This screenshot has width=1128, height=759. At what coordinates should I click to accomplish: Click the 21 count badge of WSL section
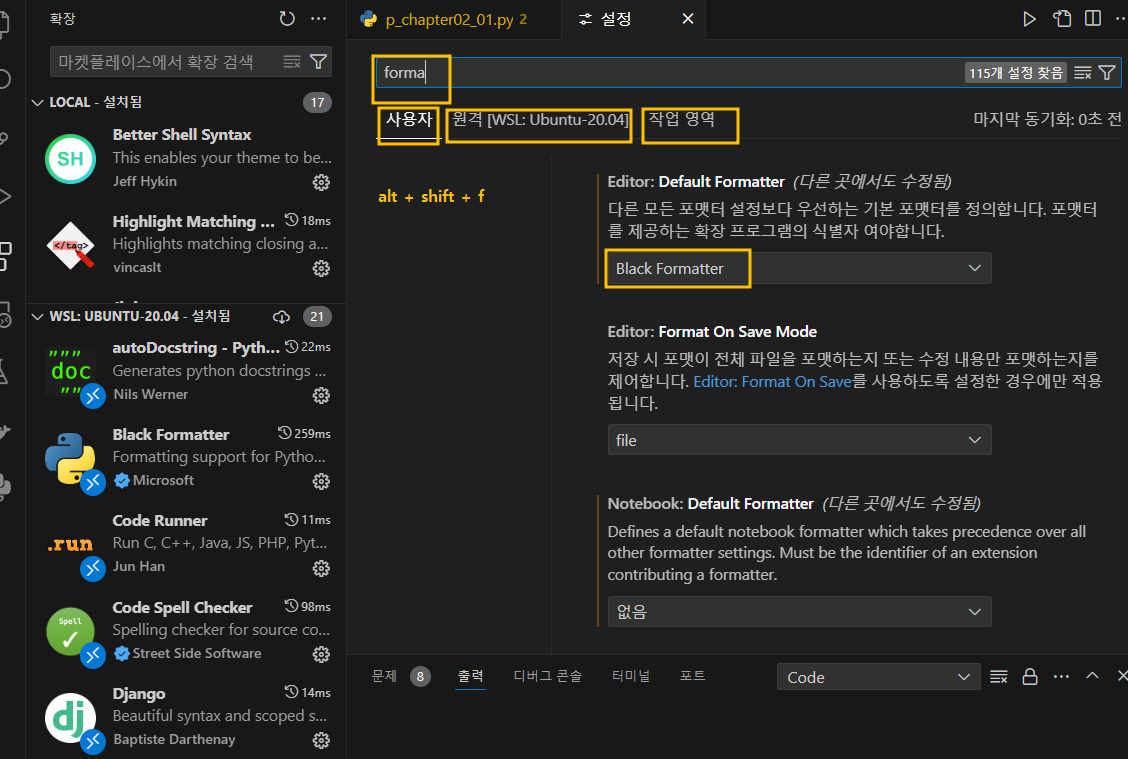click(317, 317)
